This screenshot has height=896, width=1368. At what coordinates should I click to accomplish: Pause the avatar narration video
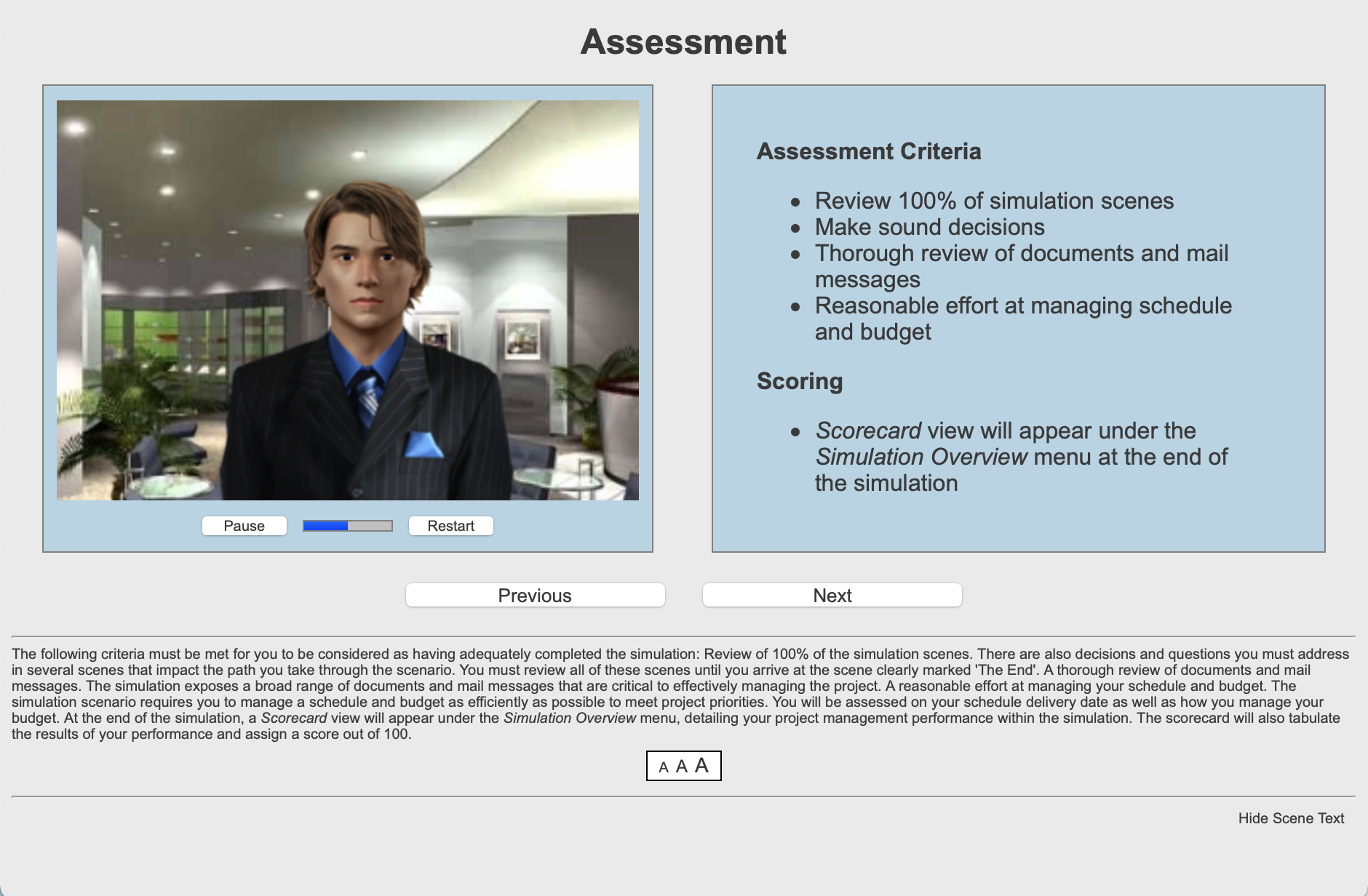tap(244, 526)
